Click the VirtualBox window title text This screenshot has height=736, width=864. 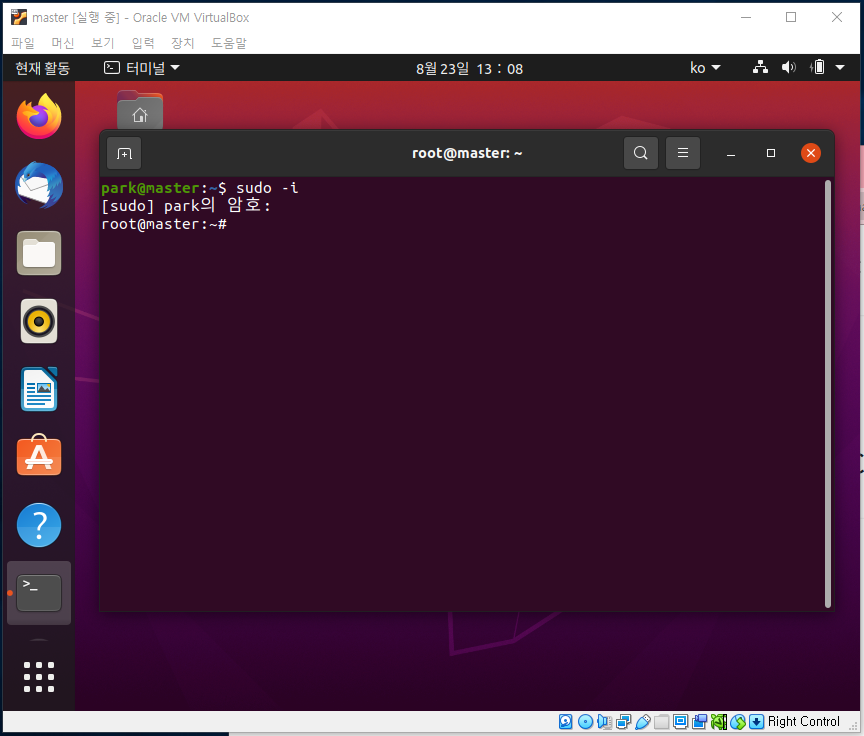pos(141,18)
